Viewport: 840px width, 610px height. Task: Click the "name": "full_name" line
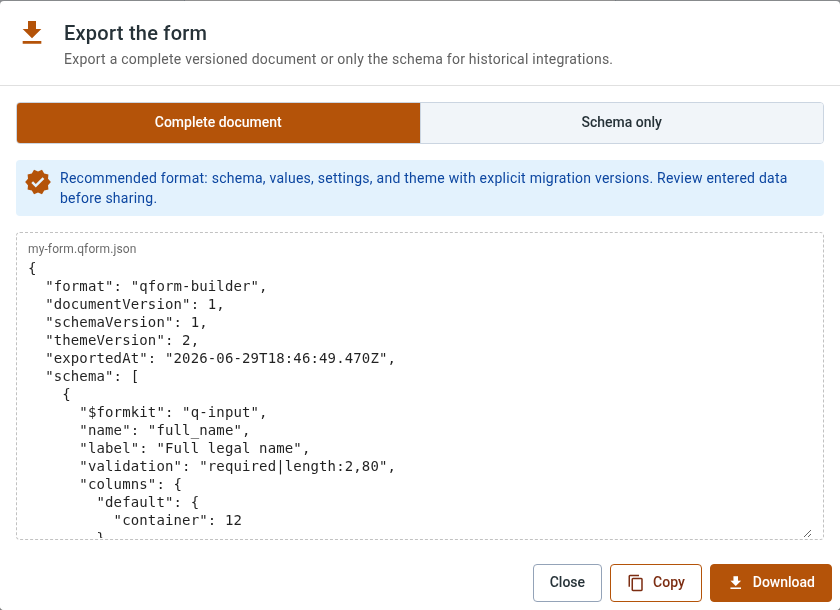point(165,431)
